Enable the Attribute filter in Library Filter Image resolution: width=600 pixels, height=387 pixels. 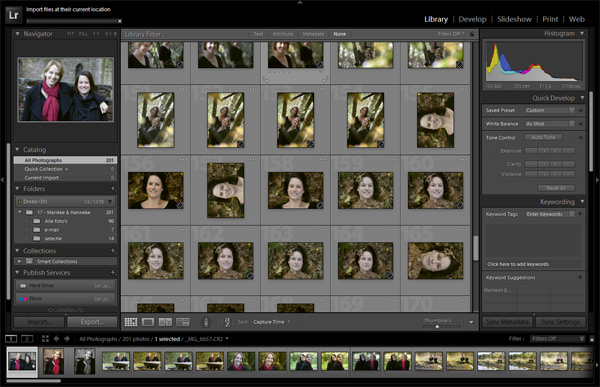[x=283, y=34]
